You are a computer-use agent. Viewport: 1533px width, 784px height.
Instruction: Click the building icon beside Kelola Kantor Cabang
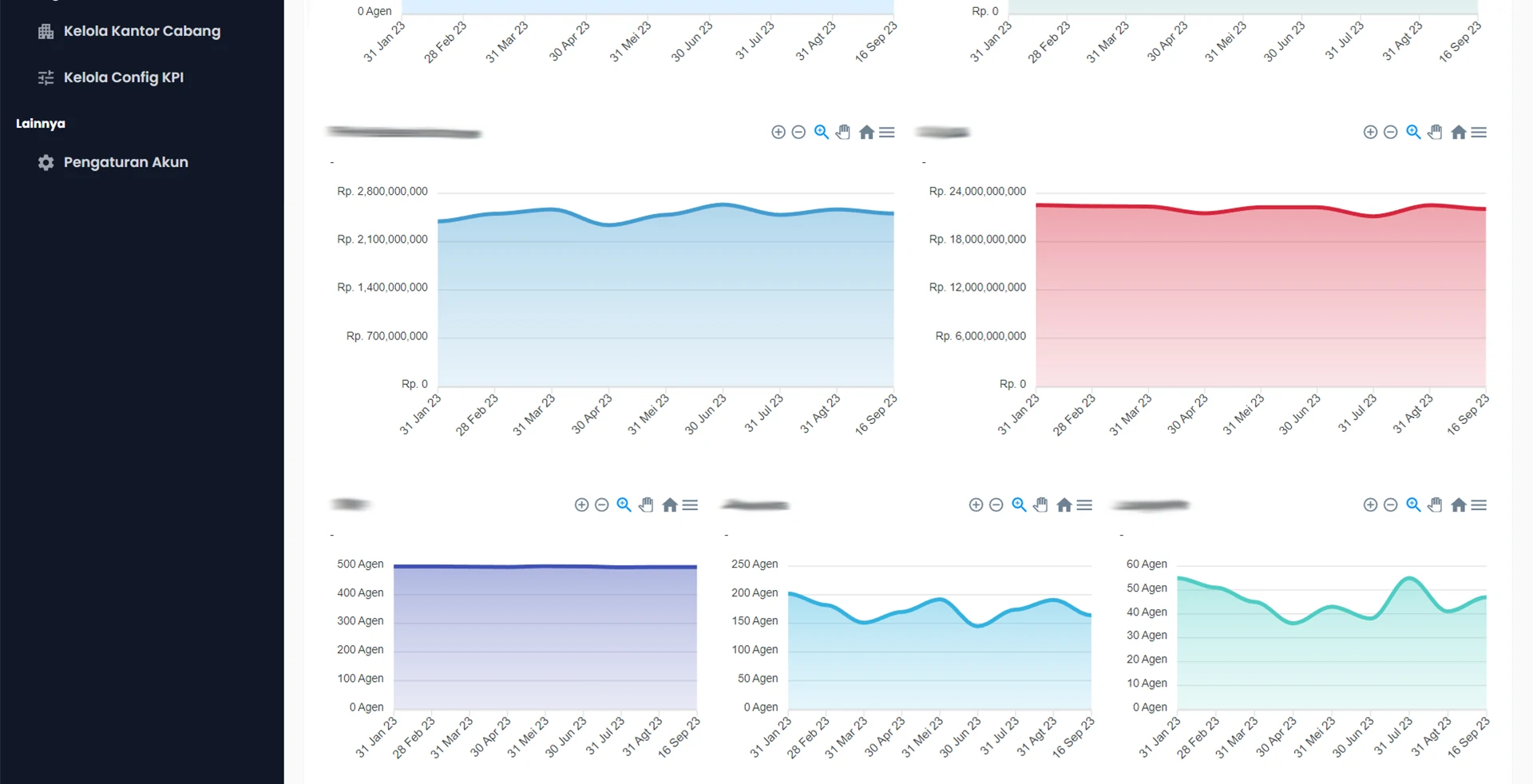point(46,31)
